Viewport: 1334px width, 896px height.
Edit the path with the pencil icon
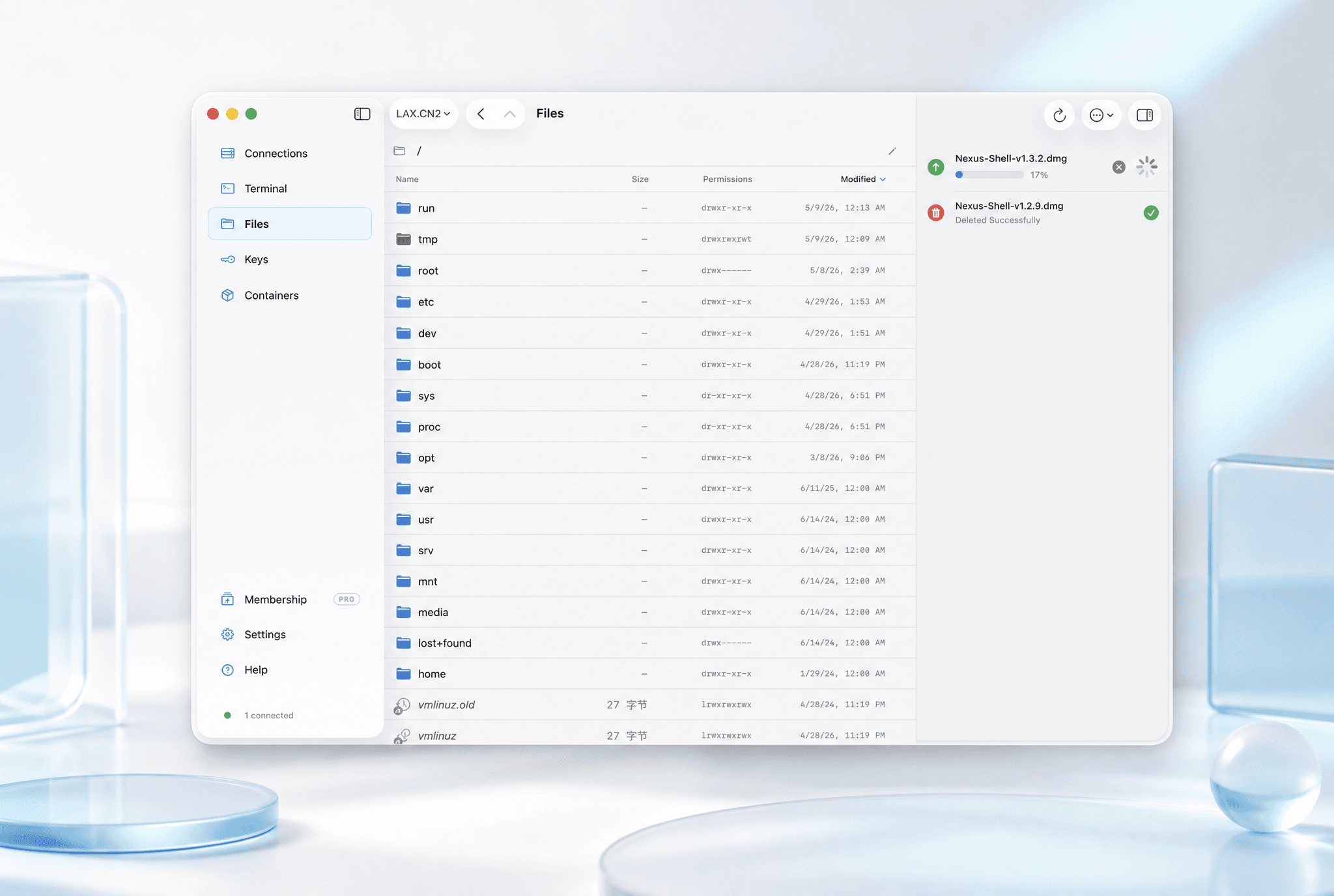(x=892, y=151)
